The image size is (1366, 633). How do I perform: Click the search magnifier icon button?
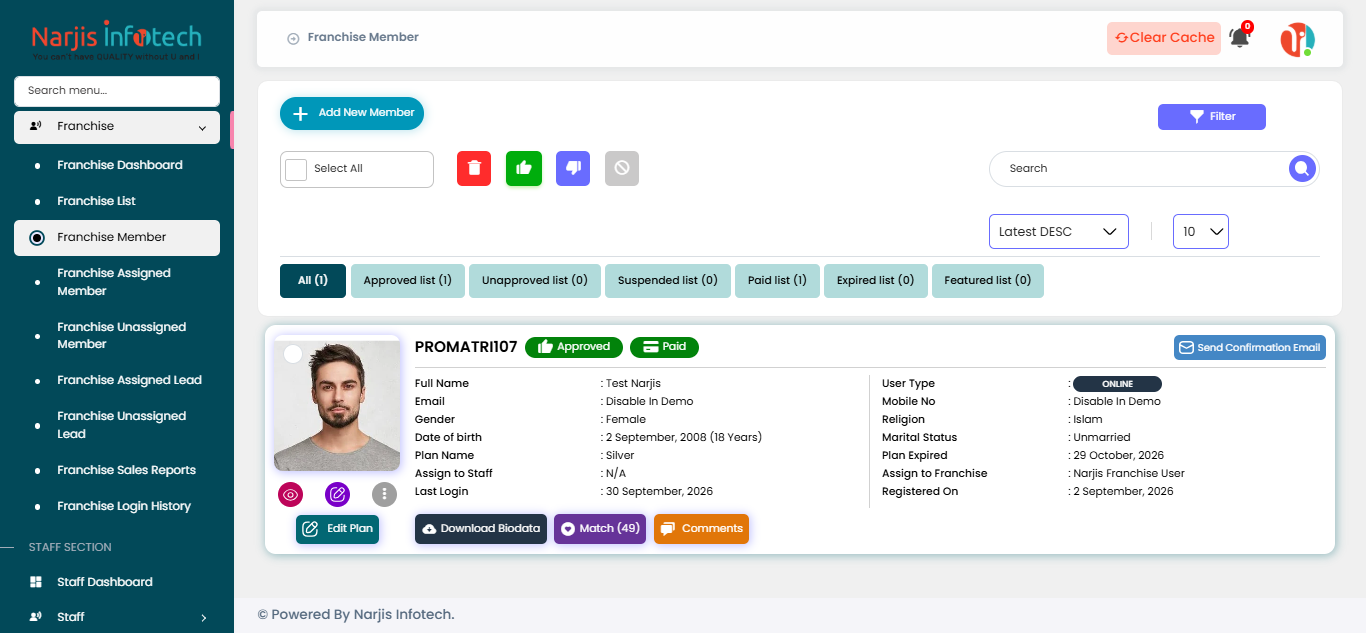click(1301, 169)
